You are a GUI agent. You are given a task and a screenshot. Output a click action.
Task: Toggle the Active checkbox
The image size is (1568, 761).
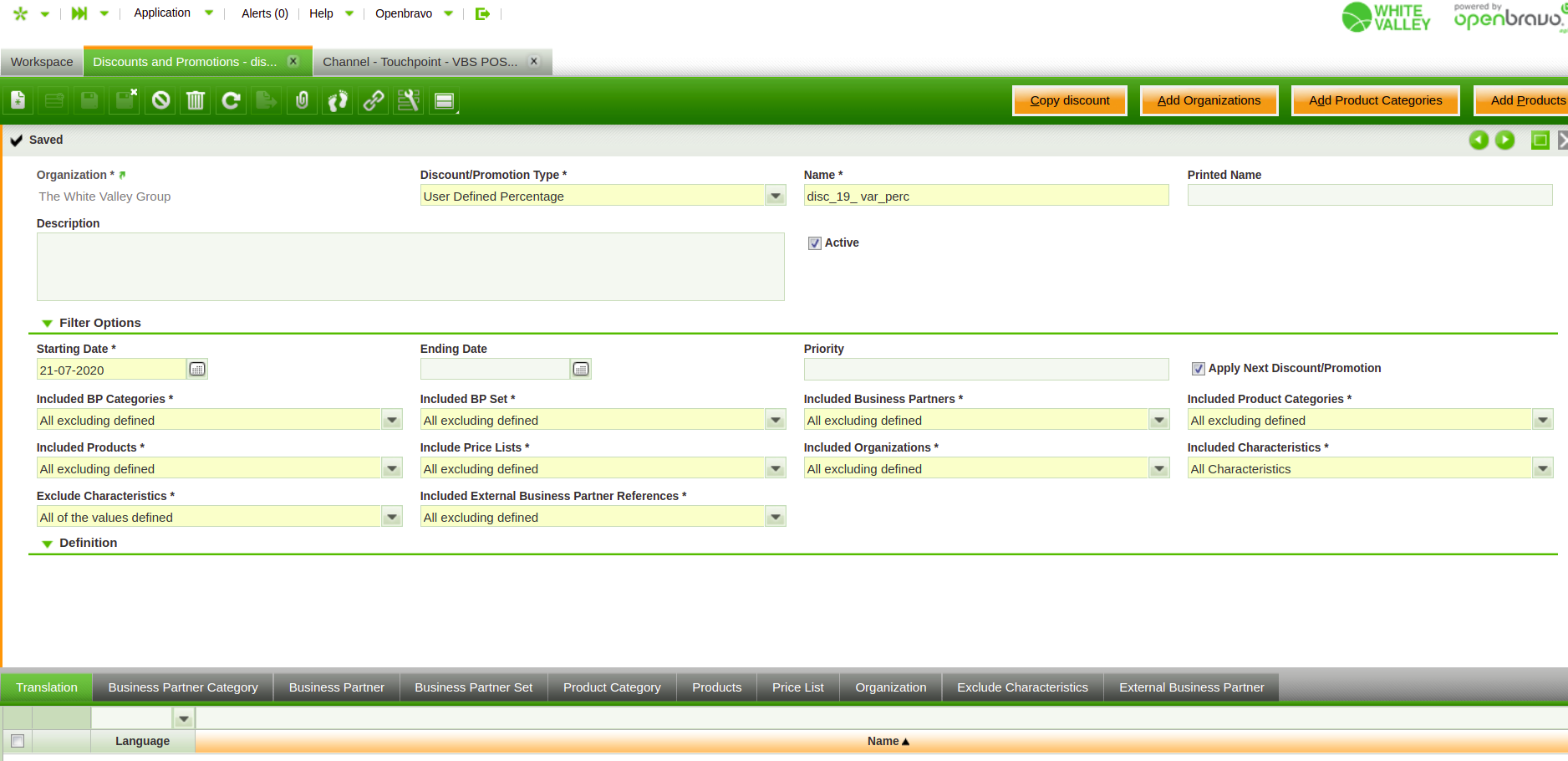click(x=814, y=243)
